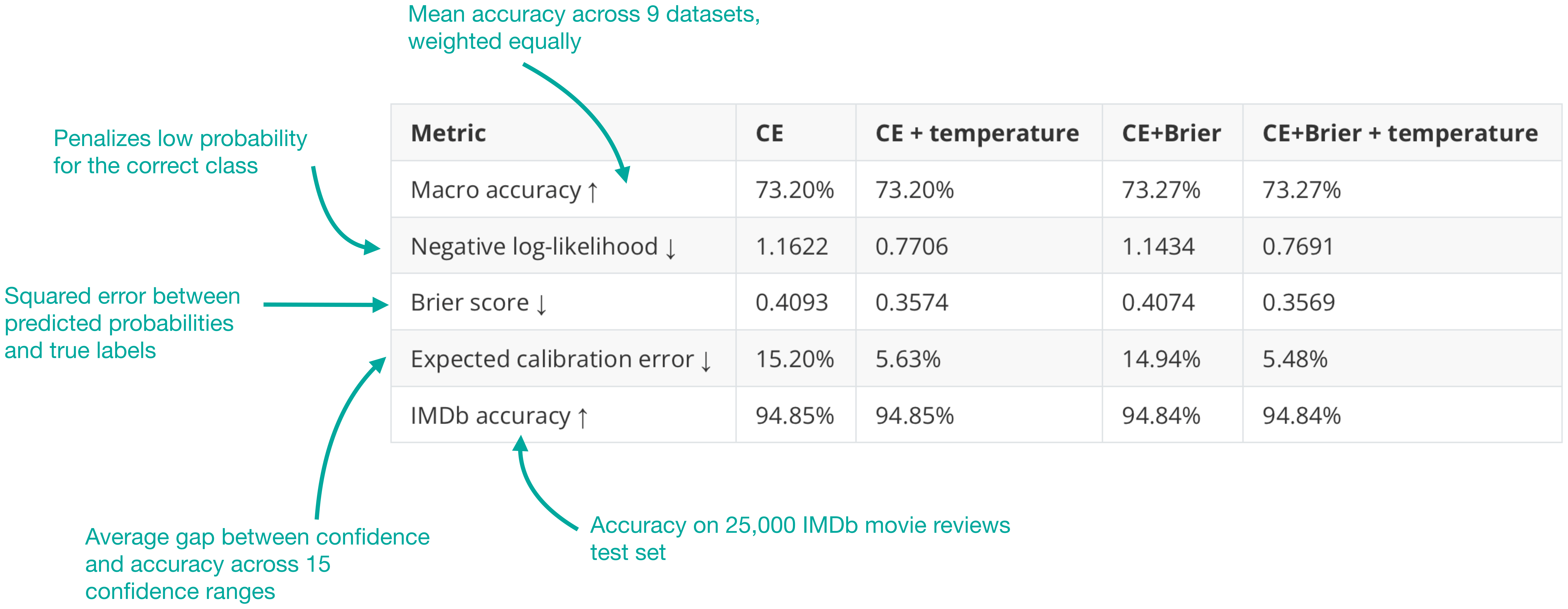The width and height of the screenshot is (1568, 609).
Task: Click the 5.48% calibration error cell
Action: point(1295,359)
